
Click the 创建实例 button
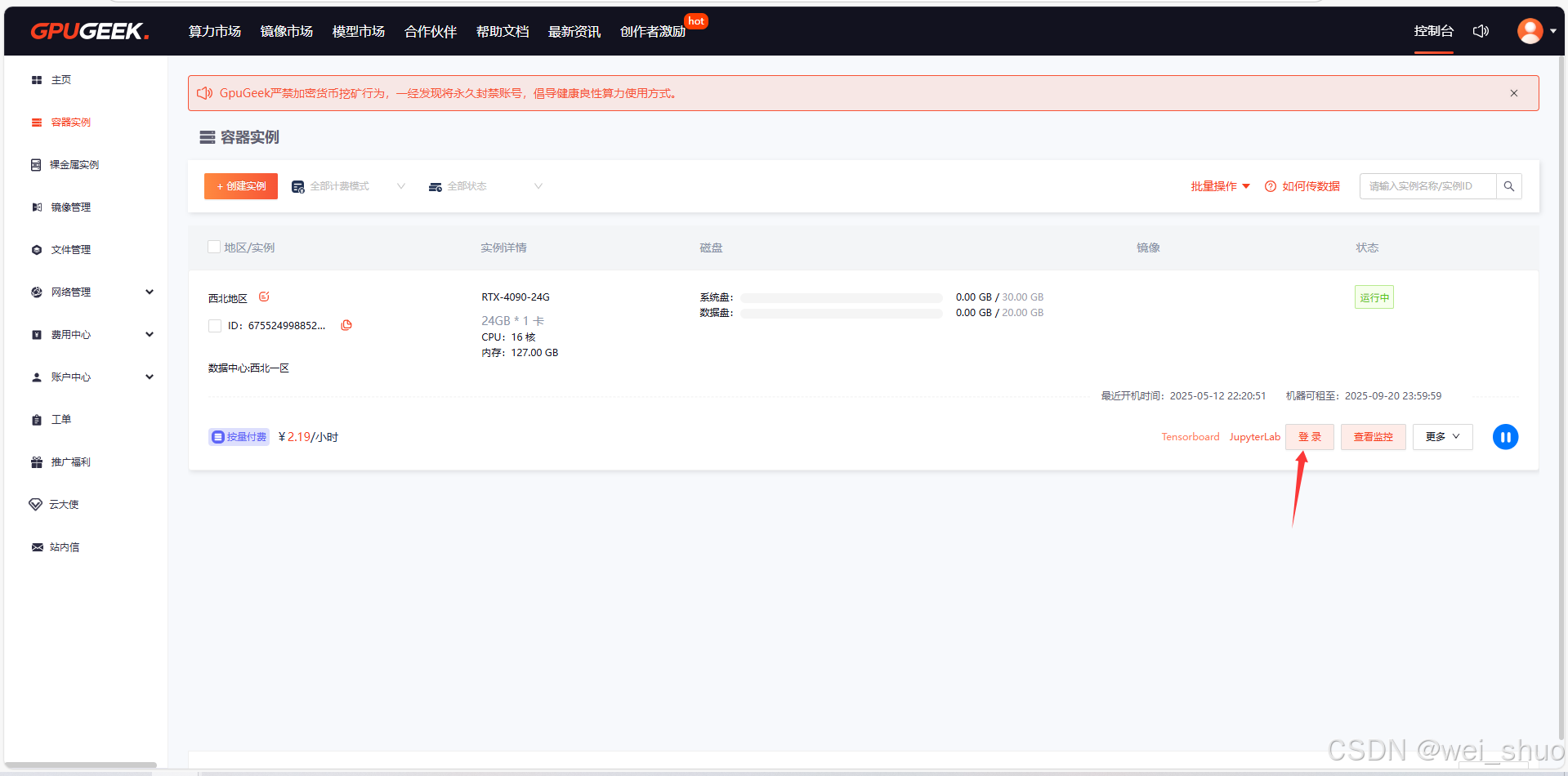(x=241, y=186)
